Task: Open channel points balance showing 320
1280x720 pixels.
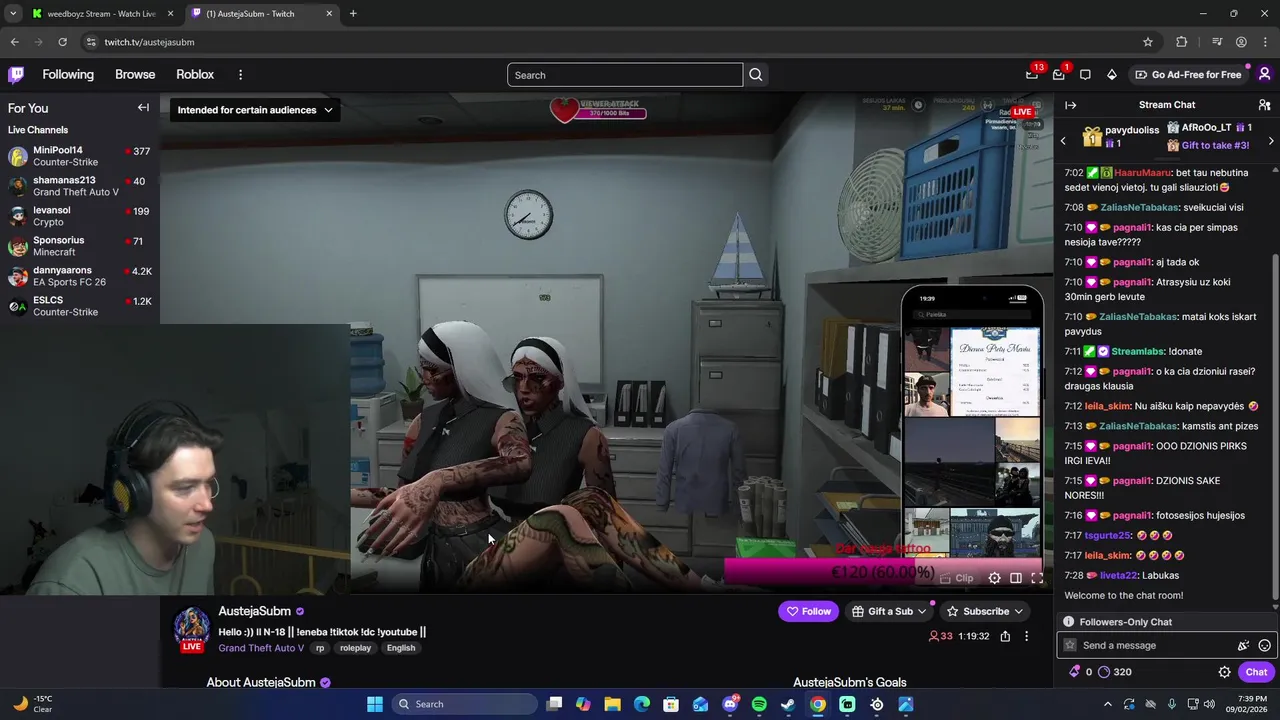Action: point(1115,672)
